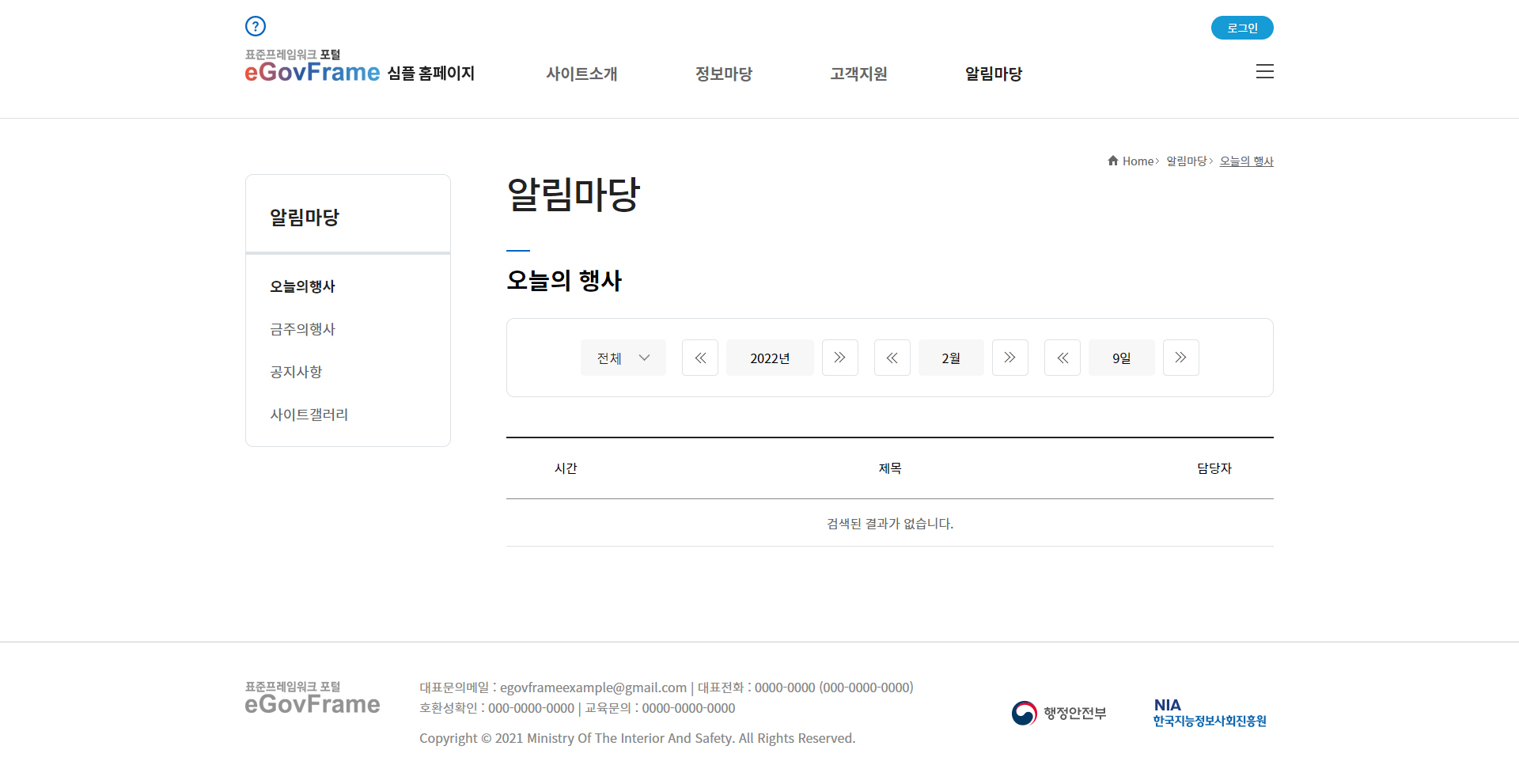
Task: Click the Home breadcrumb link
Action: click(1137, 161)
